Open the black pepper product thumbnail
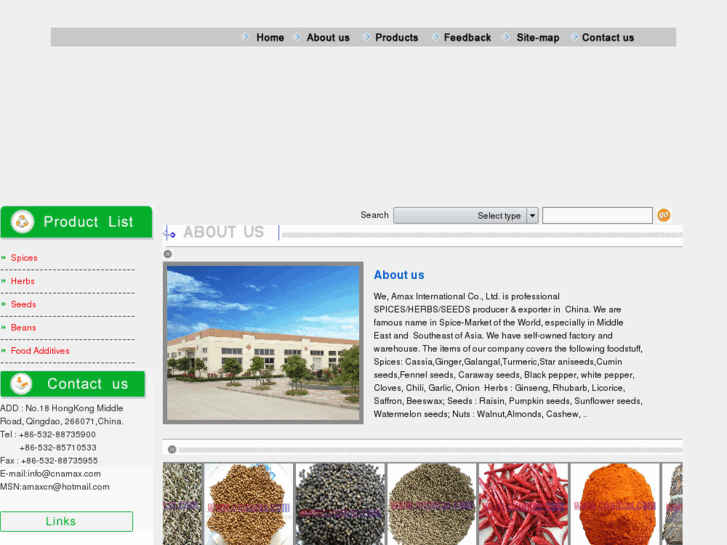 pyautogui.click(x=340, y=504)
